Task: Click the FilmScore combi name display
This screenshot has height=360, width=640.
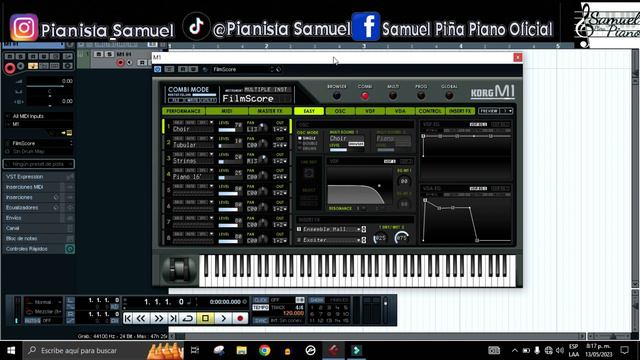Action: click(x=256, y=99)
